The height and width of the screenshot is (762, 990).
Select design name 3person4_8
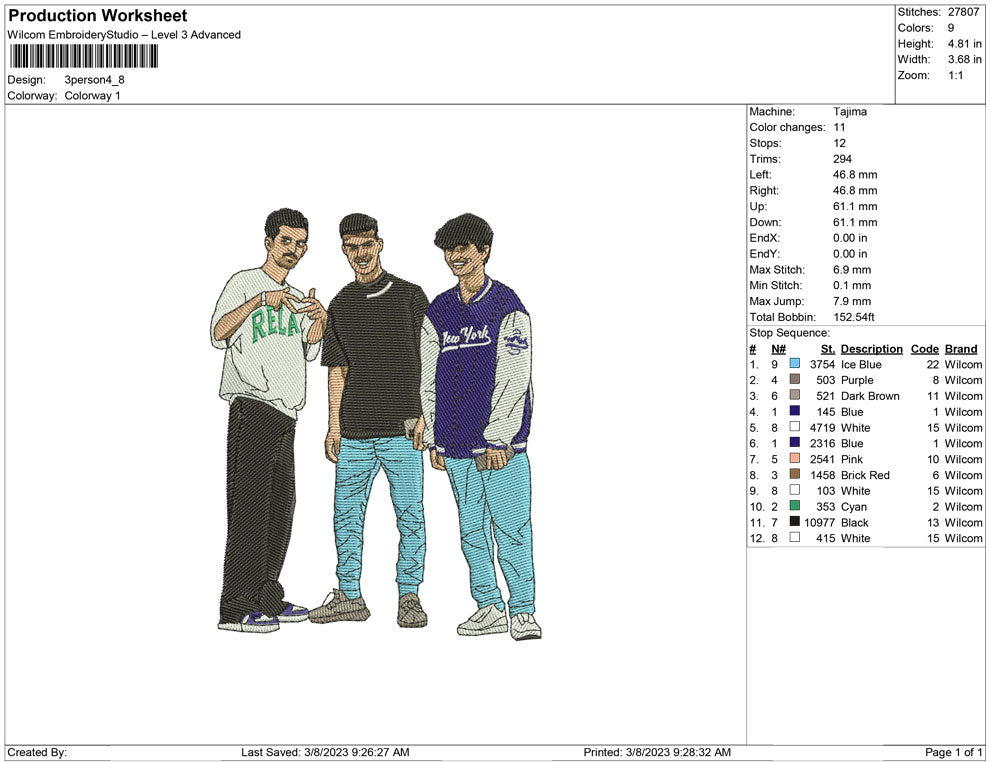(x=95, y=80)
